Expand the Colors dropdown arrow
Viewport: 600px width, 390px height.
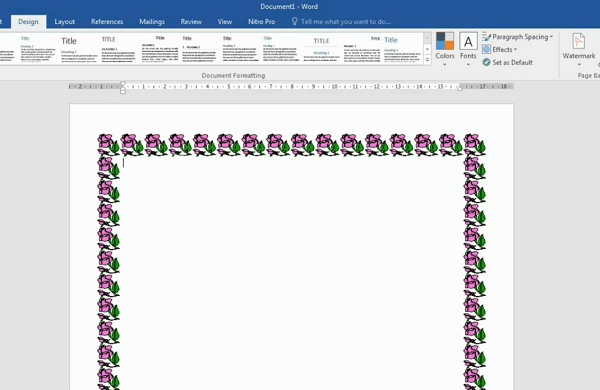point(445,64)
